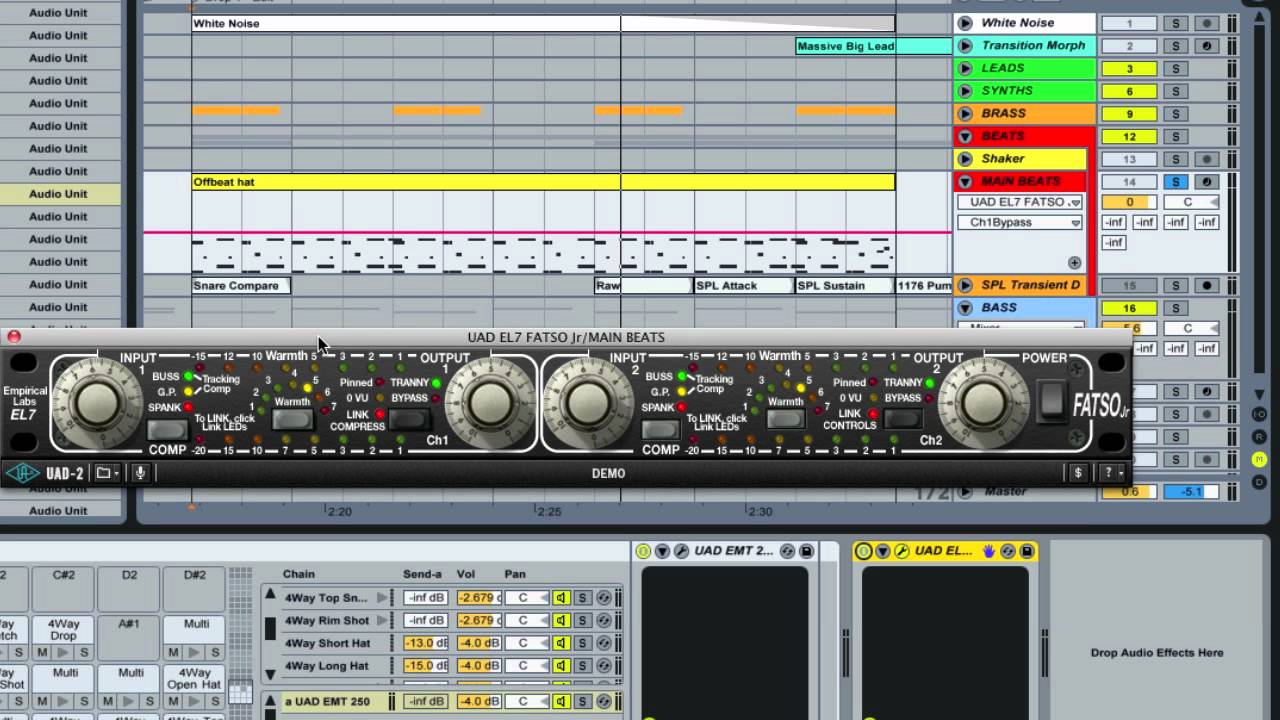Fold the UAD EMT 2 device

coord(662,551)
